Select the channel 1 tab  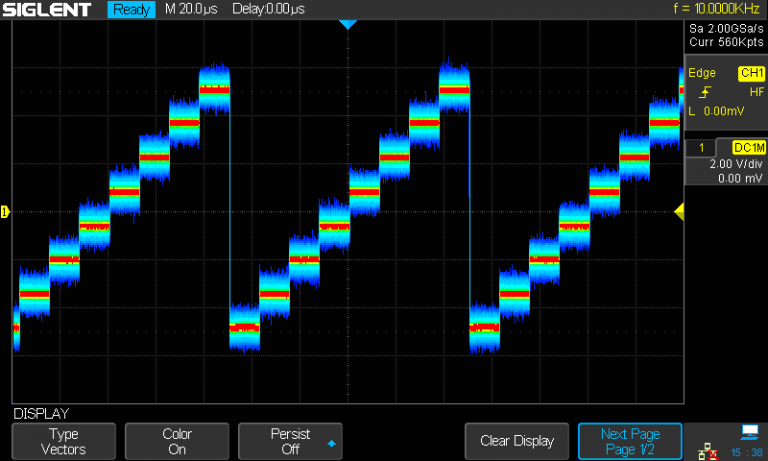702,147
